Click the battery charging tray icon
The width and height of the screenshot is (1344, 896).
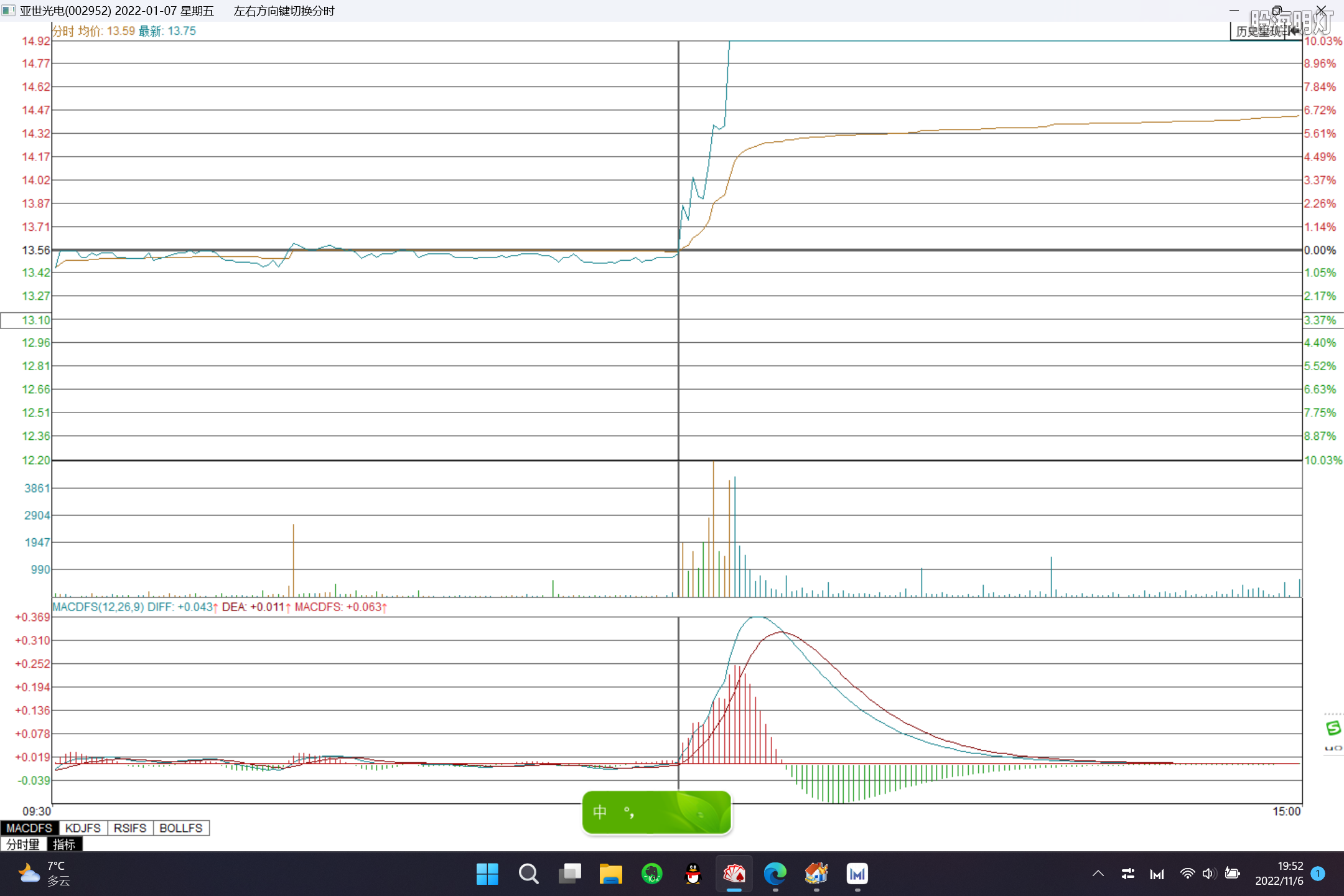coord(1232,874)
